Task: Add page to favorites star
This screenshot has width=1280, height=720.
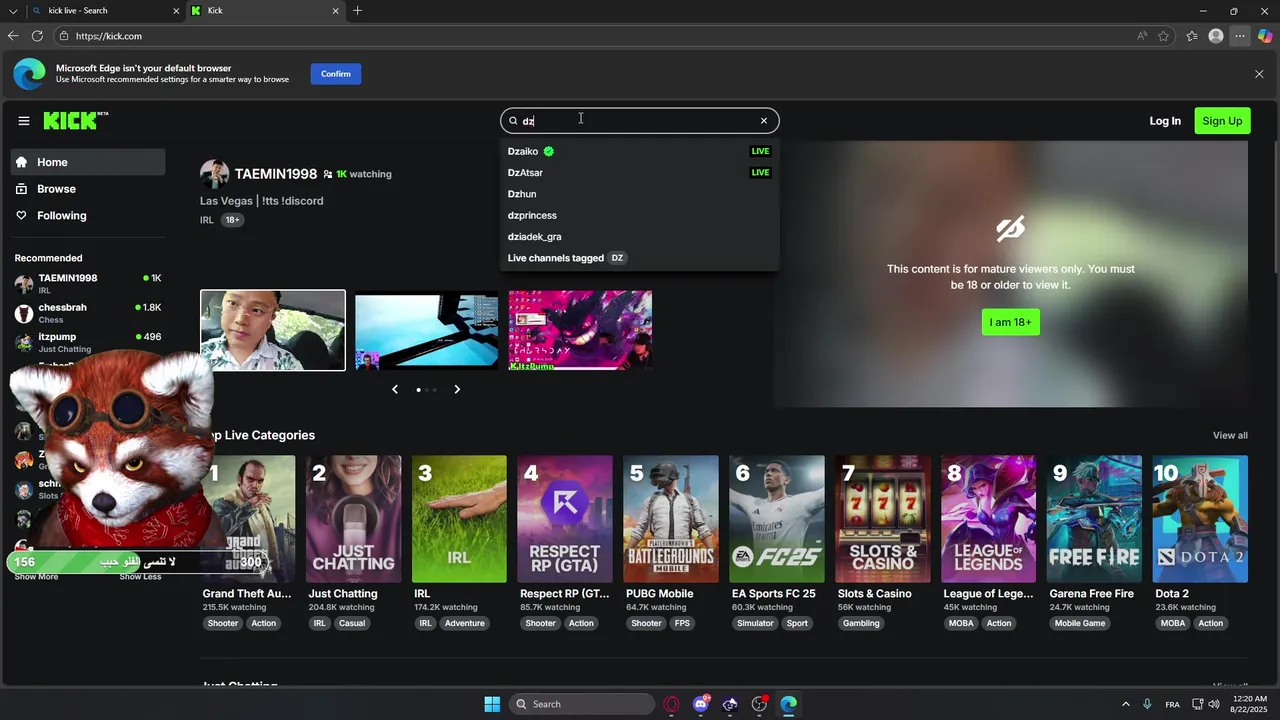Action: tap(1164, 36)
